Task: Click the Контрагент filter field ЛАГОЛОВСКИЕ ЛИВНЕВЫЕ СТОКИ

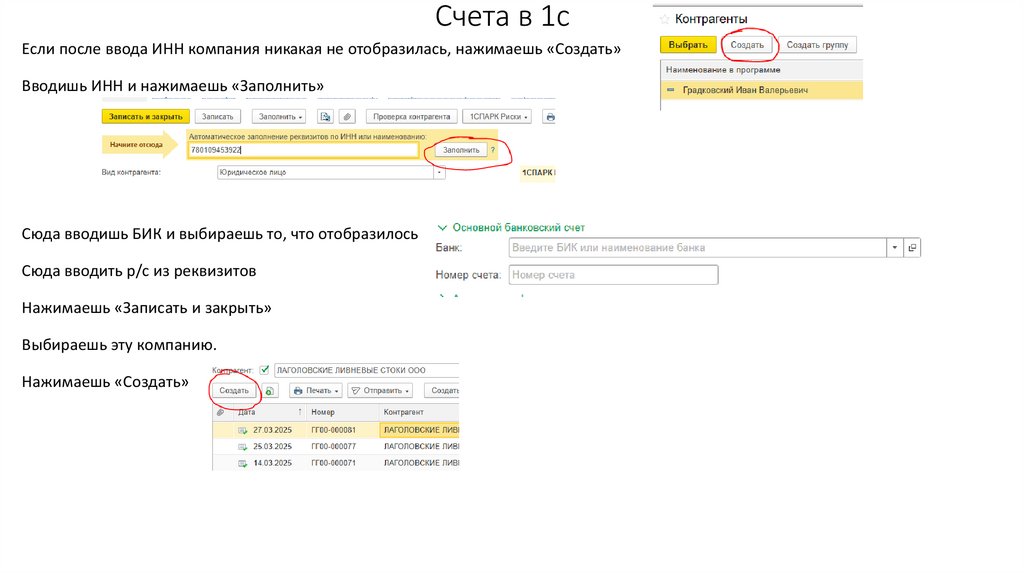Action: tap(366, 370)
